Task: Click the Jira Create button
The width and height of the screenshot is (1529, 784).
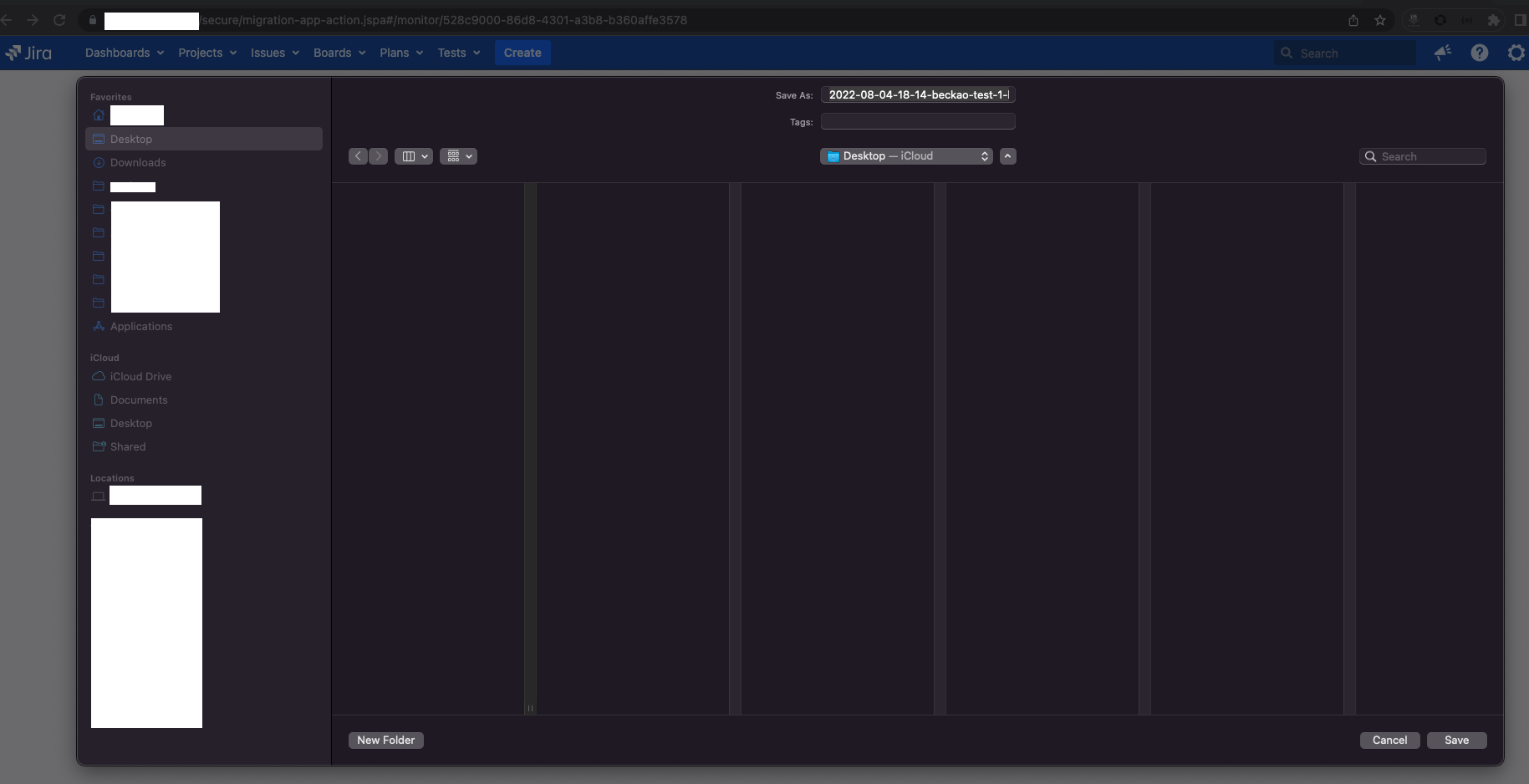Action: click(x=522, y=53)
